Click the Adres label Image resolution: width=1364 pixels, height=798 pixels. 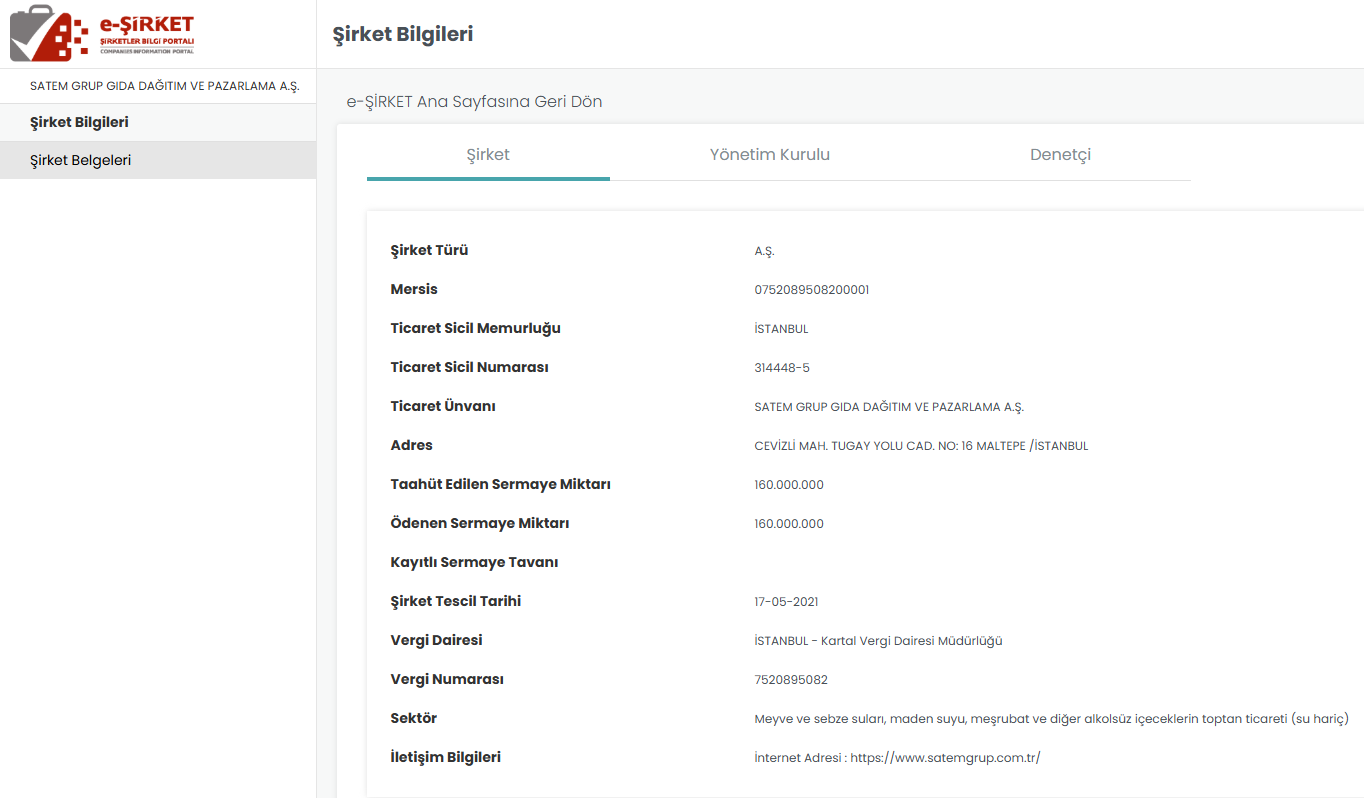tap(411, 445)
